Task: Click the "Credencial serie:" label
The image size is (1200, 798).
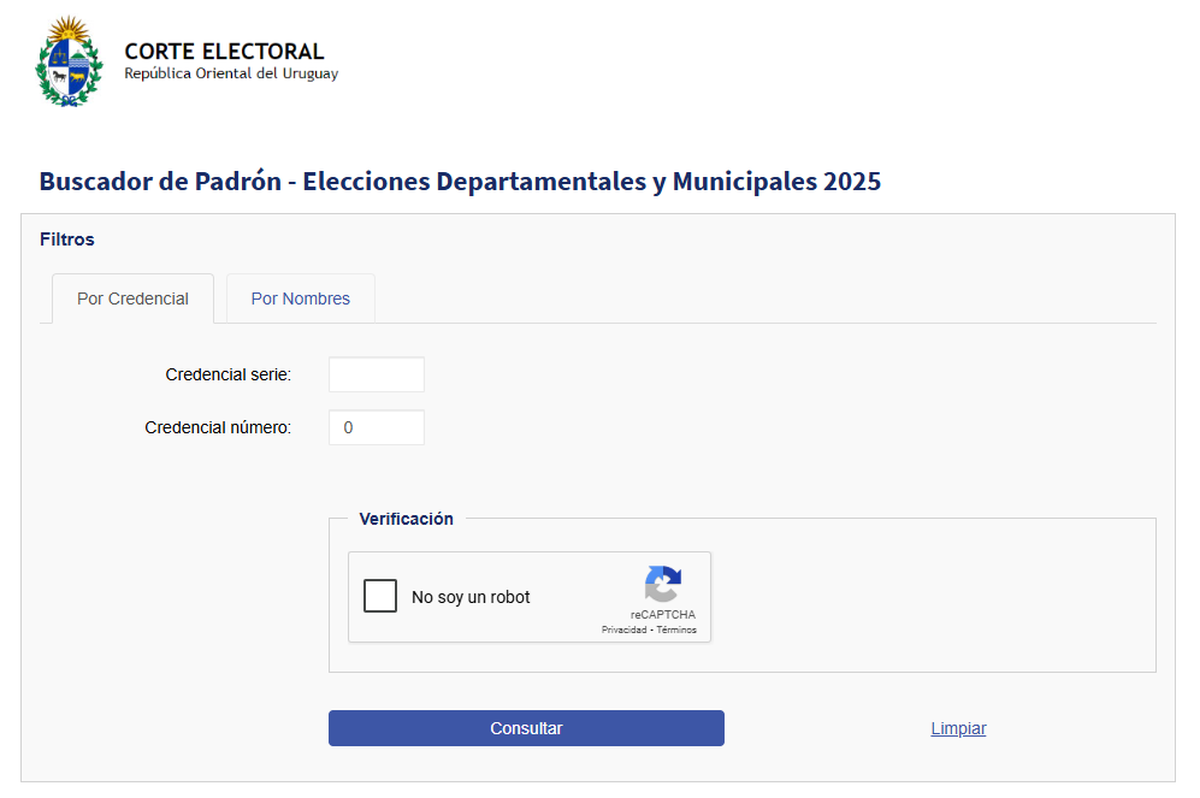Action: coord(228,375)
